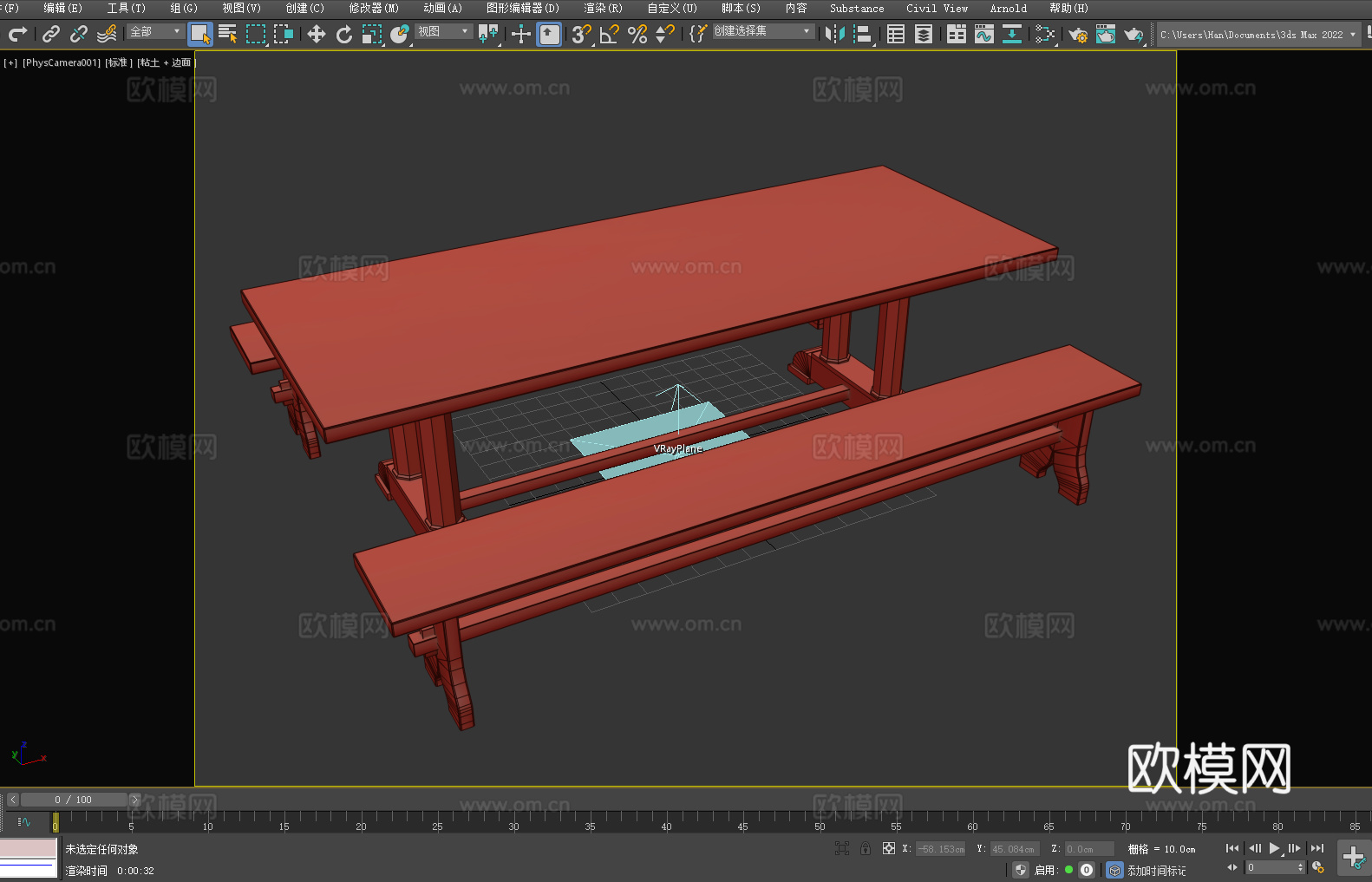This screenshot has height=882, width=1372.
Task: Click the Redo arrow icon
Action: pyautogui.click(x=17, y=34)
